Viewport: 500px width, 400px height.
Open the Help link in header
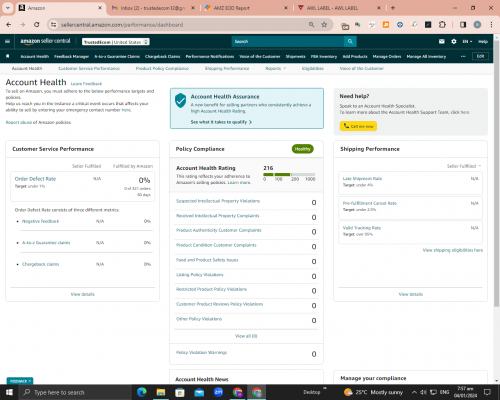[x=483, y=41]
